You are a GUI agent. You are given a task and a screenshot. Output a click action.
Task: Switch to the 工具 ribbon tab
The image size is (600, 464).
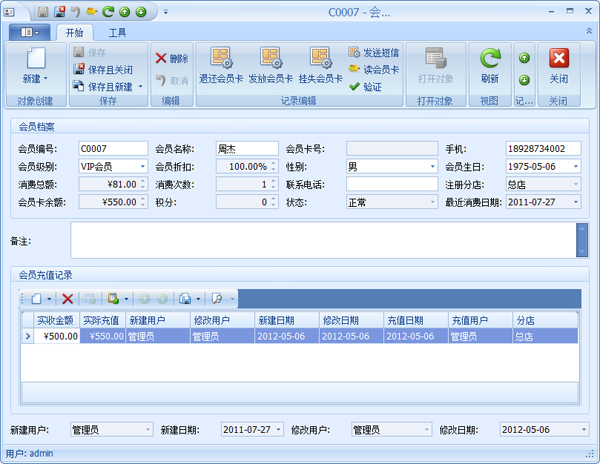tap(117, 33)
